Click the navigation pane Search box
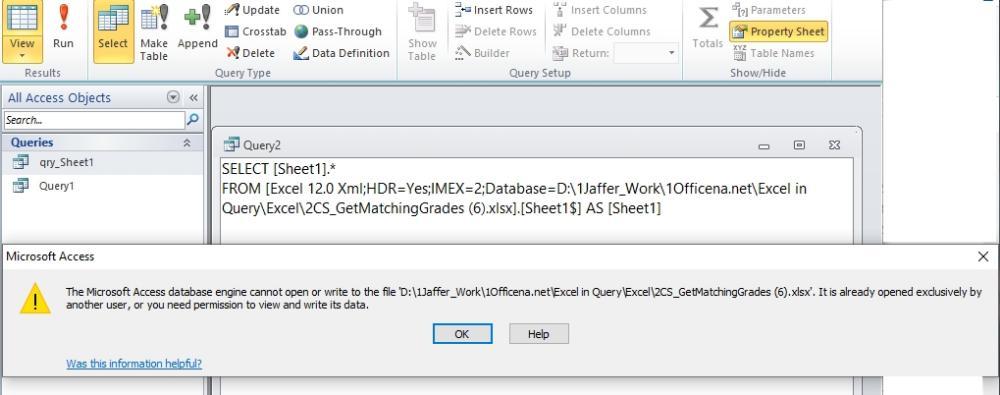 (94, 120)
